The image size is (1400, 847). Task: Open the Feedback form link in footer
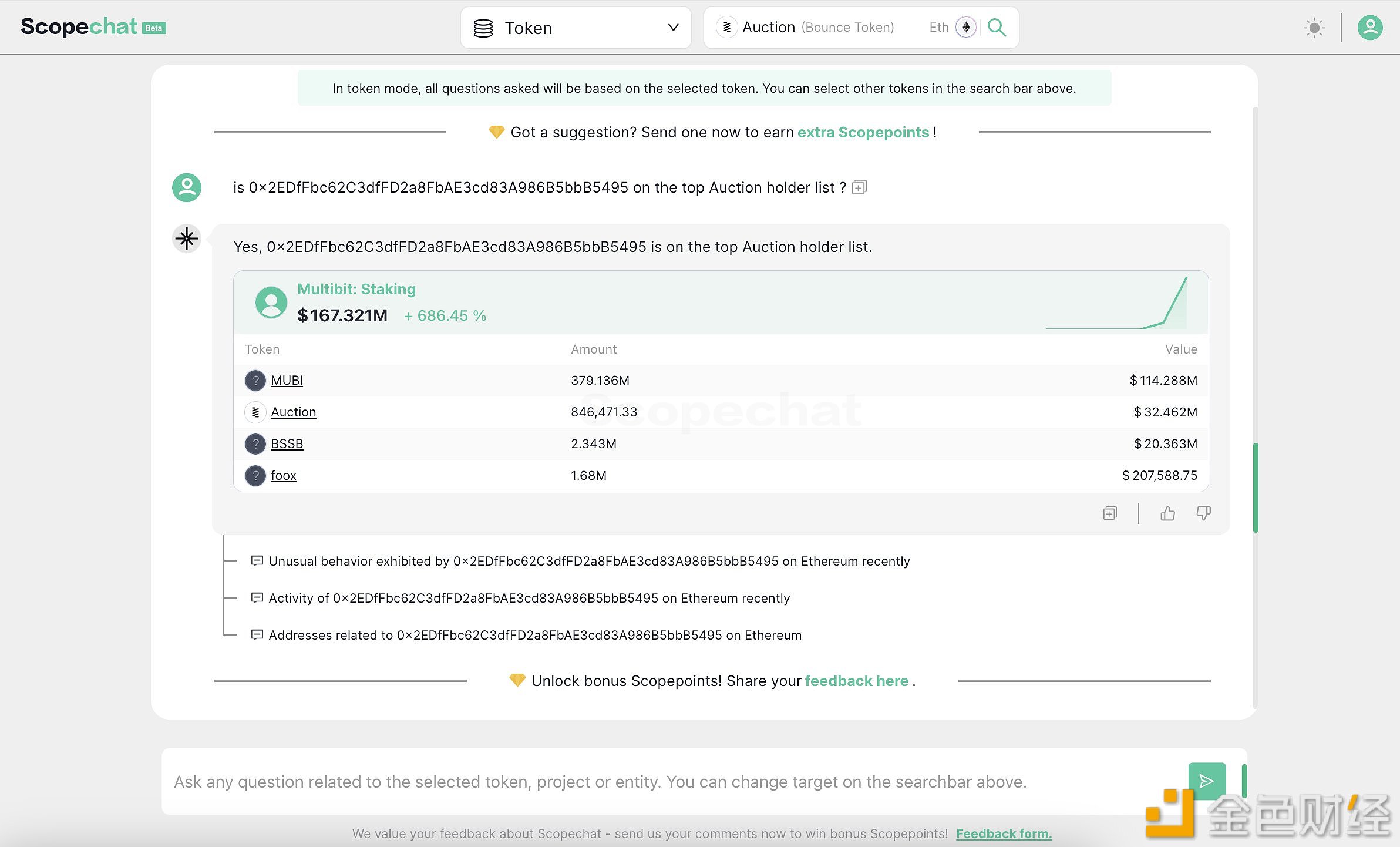point(1004,833)
